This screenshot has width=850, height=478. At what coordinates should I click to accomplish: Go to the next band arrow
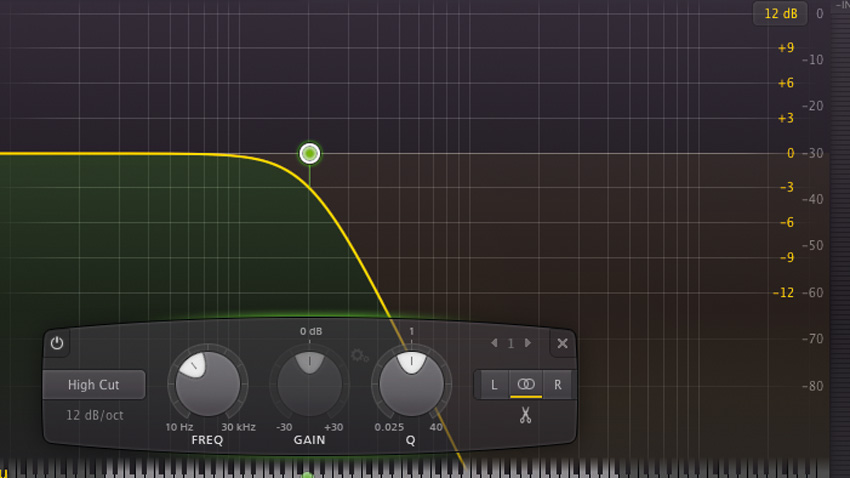(x=527, y=343)
